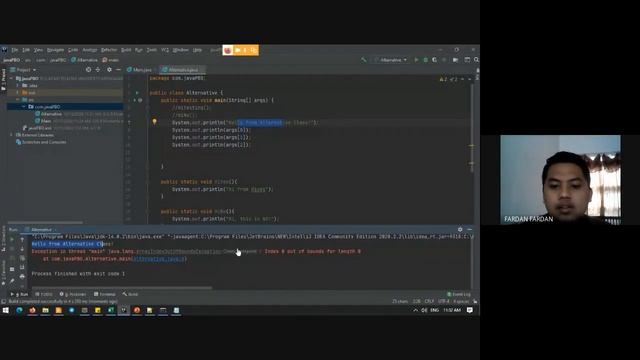Open the Event Log button
This screenshot has width=640, height=360.
pos(459,294)
